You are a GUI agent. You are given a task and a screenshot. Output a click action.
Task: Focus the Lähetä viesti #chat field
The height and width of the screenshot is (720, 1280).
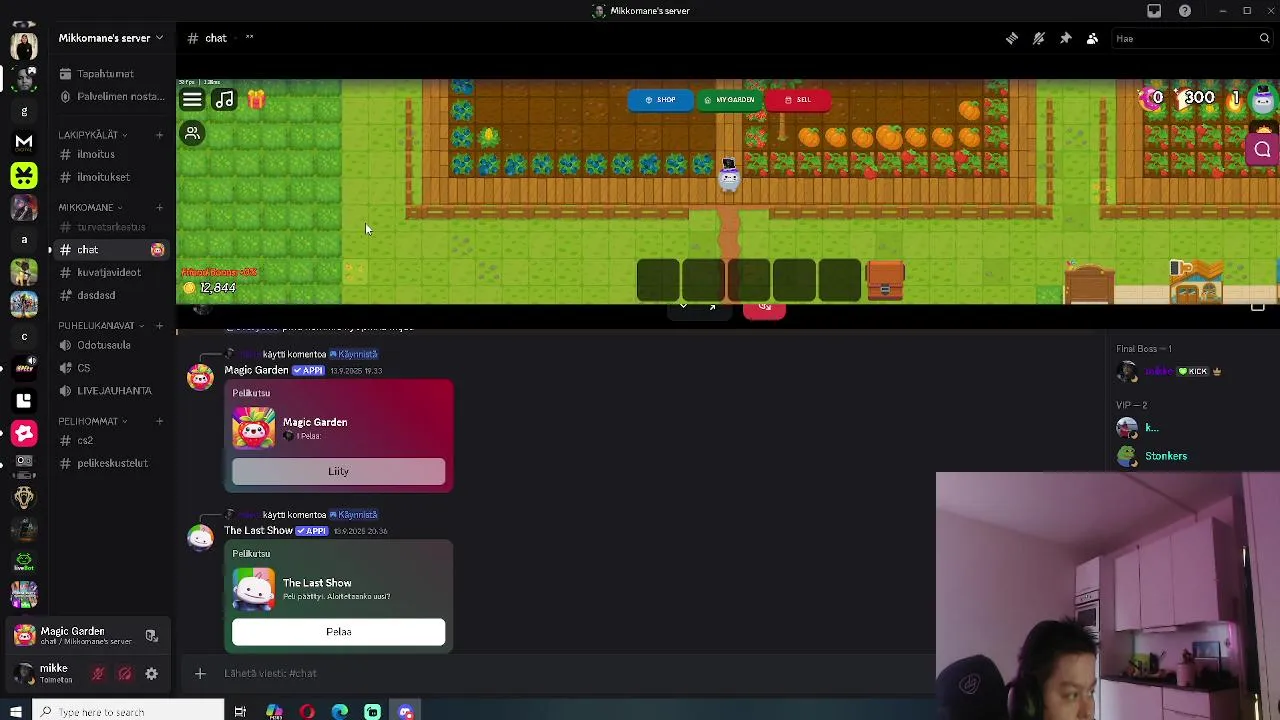575,674
